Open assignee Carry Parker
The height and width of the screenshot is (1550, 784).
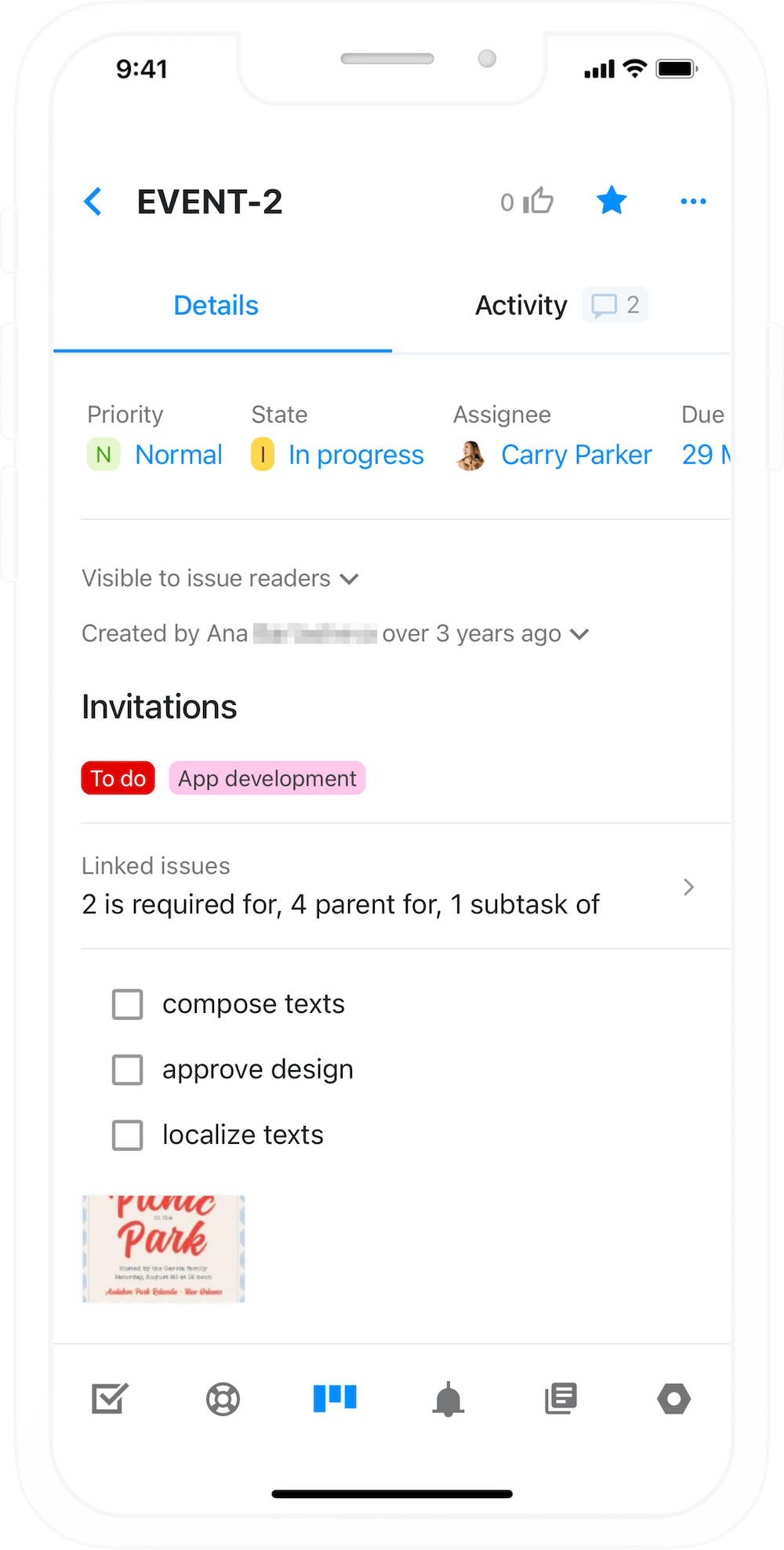pyautogui.click(x=576, y=454)
